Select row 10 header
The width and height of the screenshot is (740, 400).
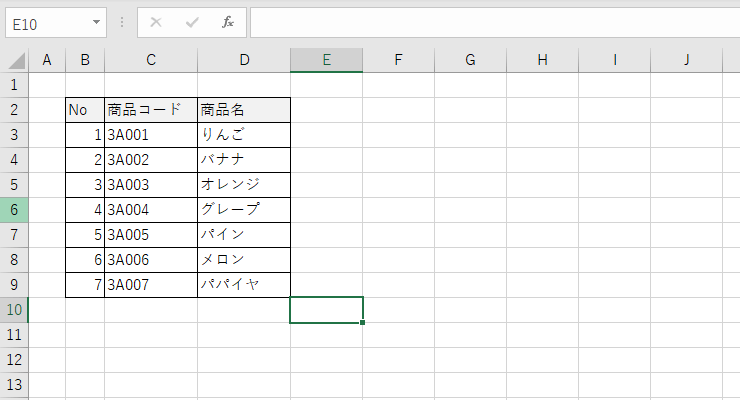pyautogui.click(x=14, y=310)
